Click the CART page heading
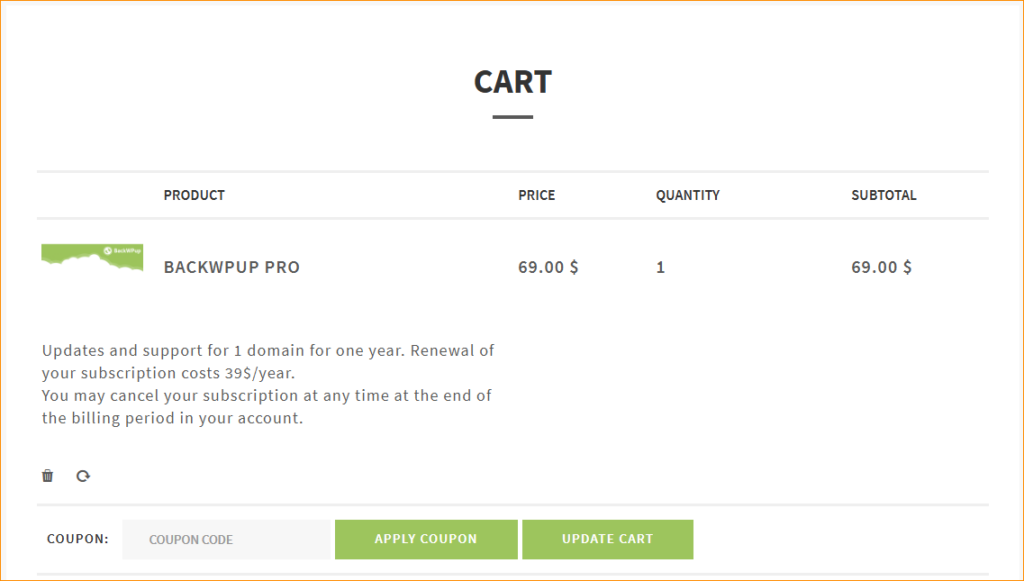This screenshot has width=1024, height=581. [512, 82]
